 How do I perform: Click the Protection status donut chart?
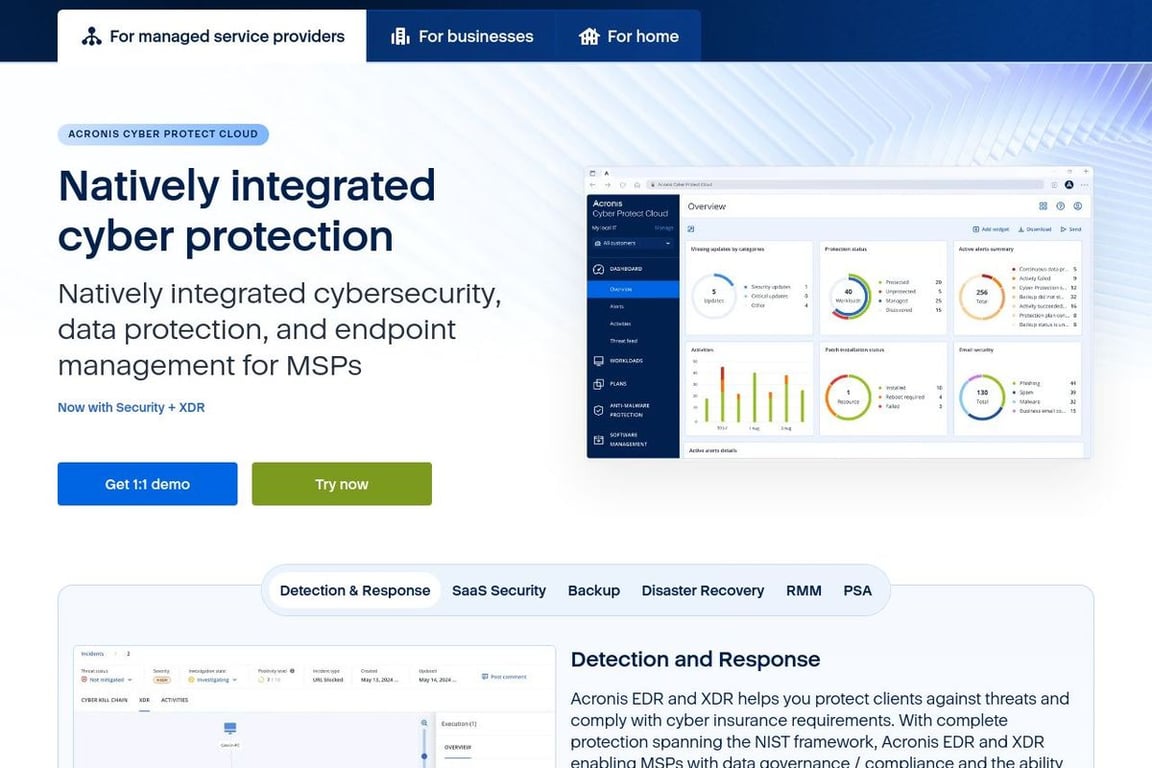click(849, 296)
